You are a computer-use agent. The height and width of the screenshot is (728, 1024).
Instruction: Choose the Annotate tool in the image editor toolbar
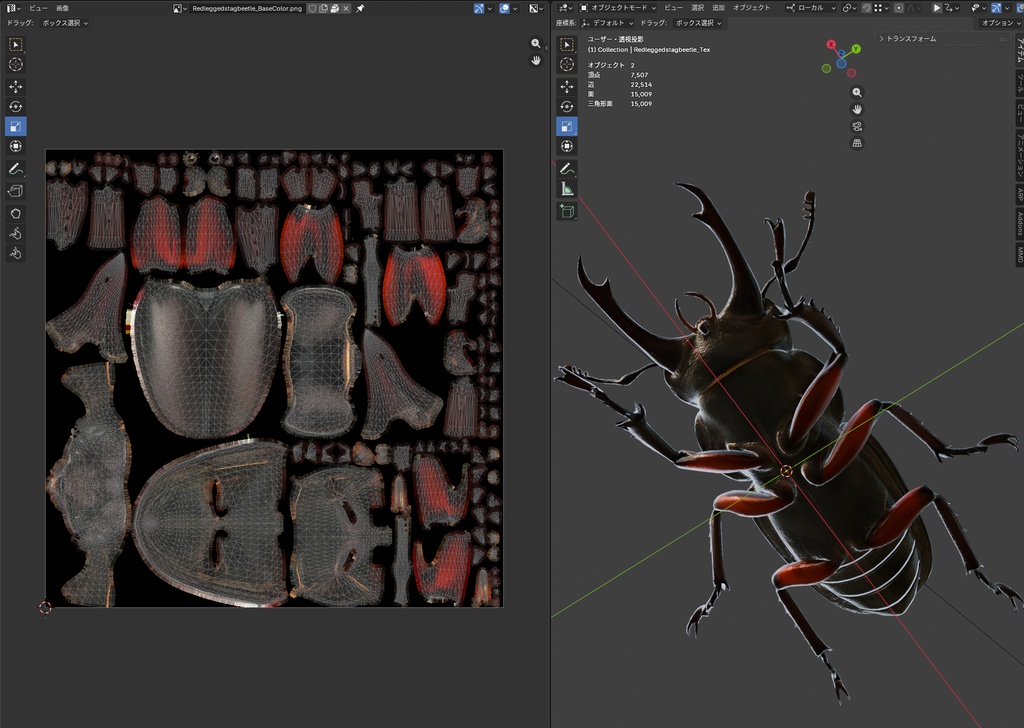[x=16, y=169]
